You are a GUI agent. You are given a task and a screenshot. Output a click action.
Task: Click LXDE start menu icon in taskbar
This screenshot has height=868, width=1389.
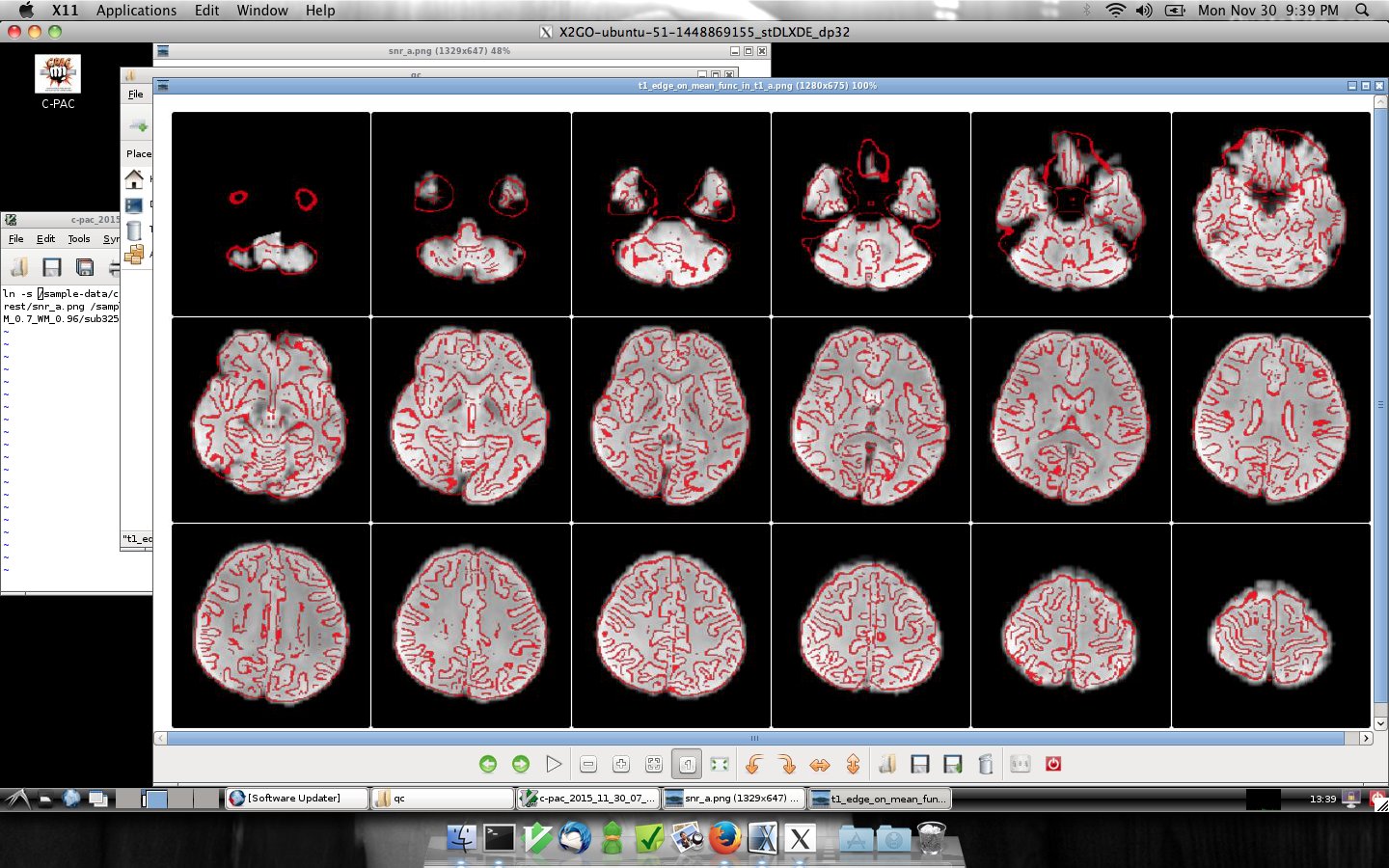[x=16, y=798]
